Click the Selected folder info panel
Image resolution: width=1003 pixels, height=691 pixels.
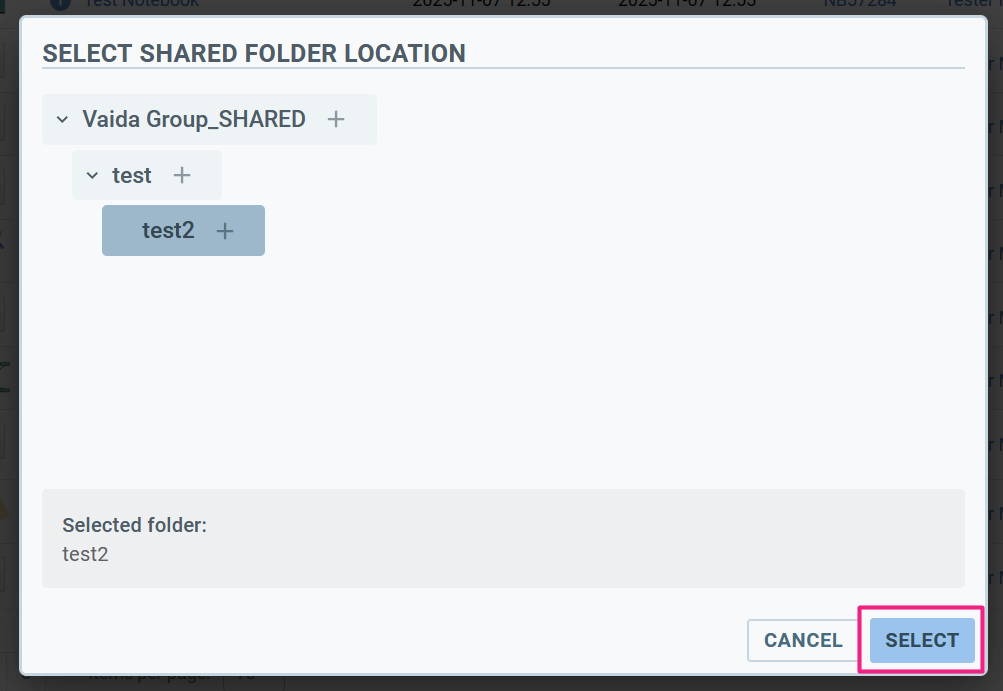coord(502,538)
